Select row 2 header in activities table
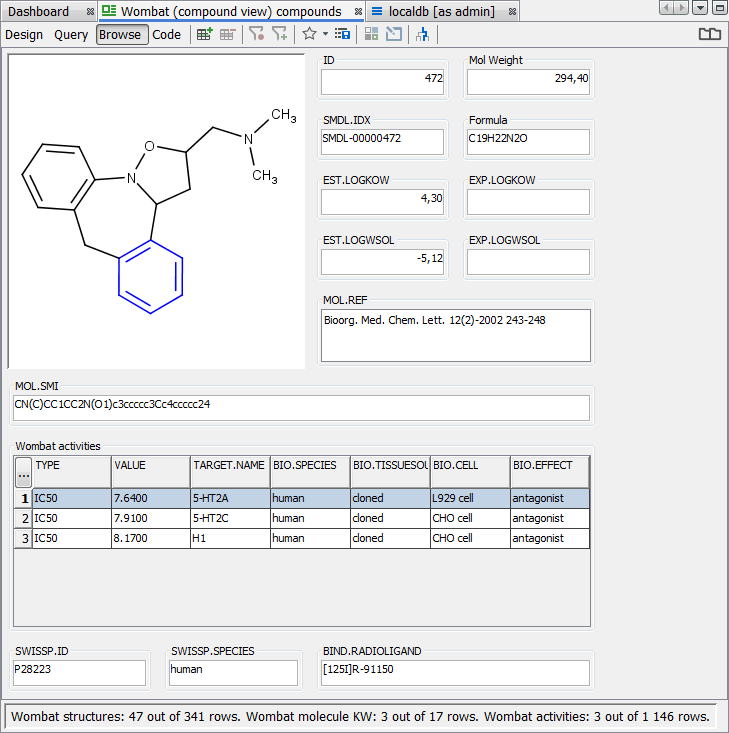This screenshot has height=733, width=729. tap(23, 518)
